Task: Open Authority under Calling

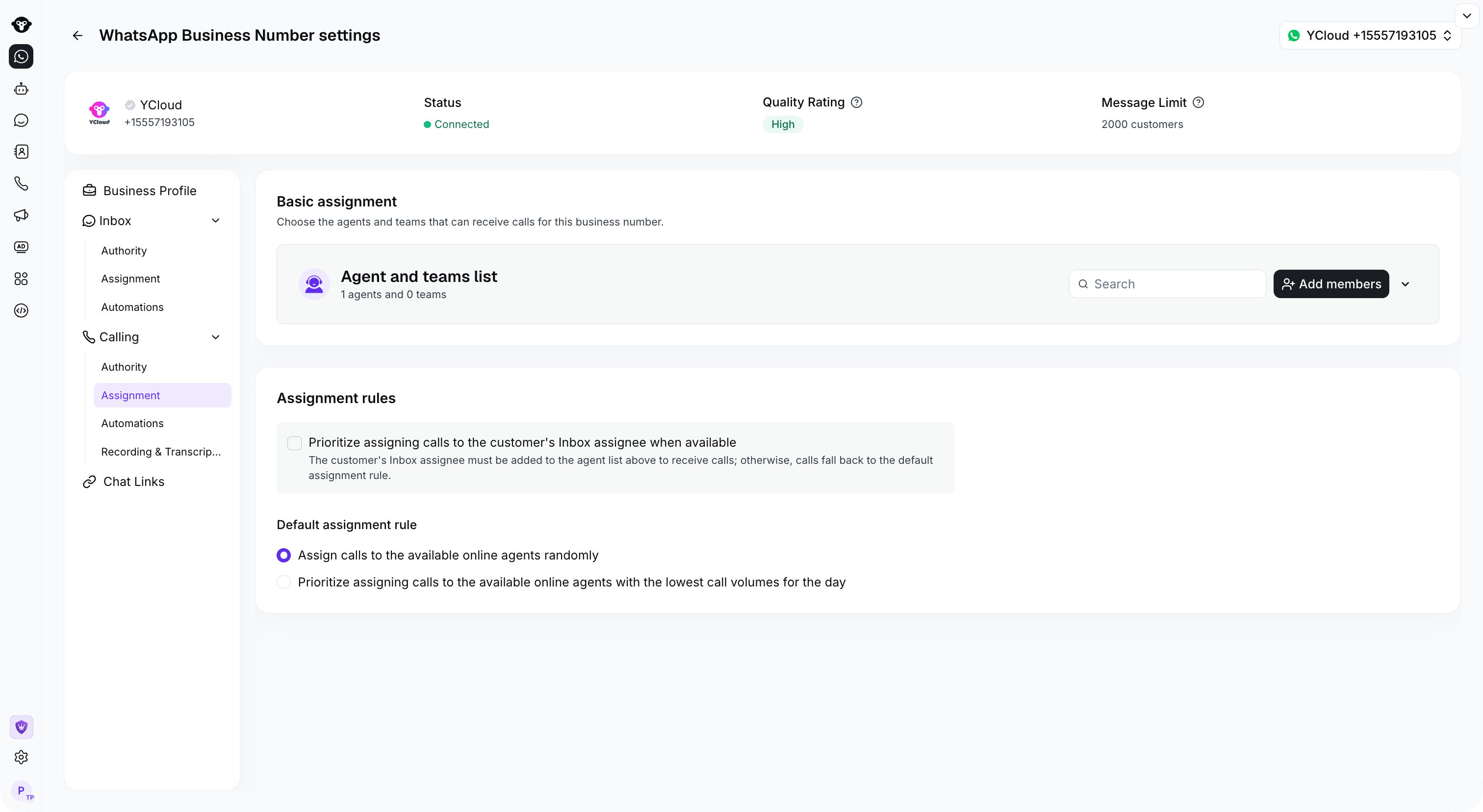Action: [124, 367]
